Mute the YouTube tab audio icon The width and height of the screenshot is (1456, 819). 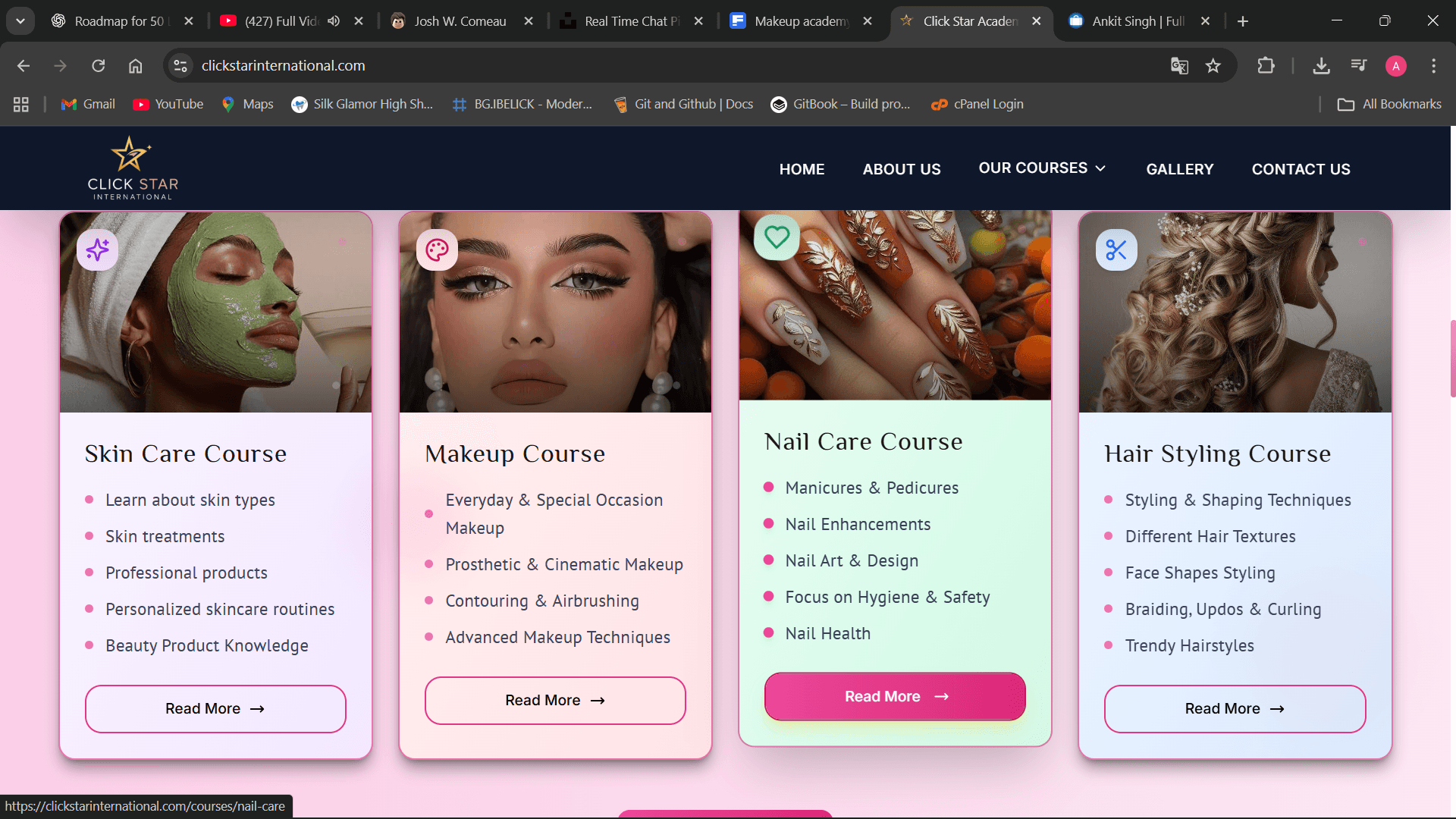point(334,21)
